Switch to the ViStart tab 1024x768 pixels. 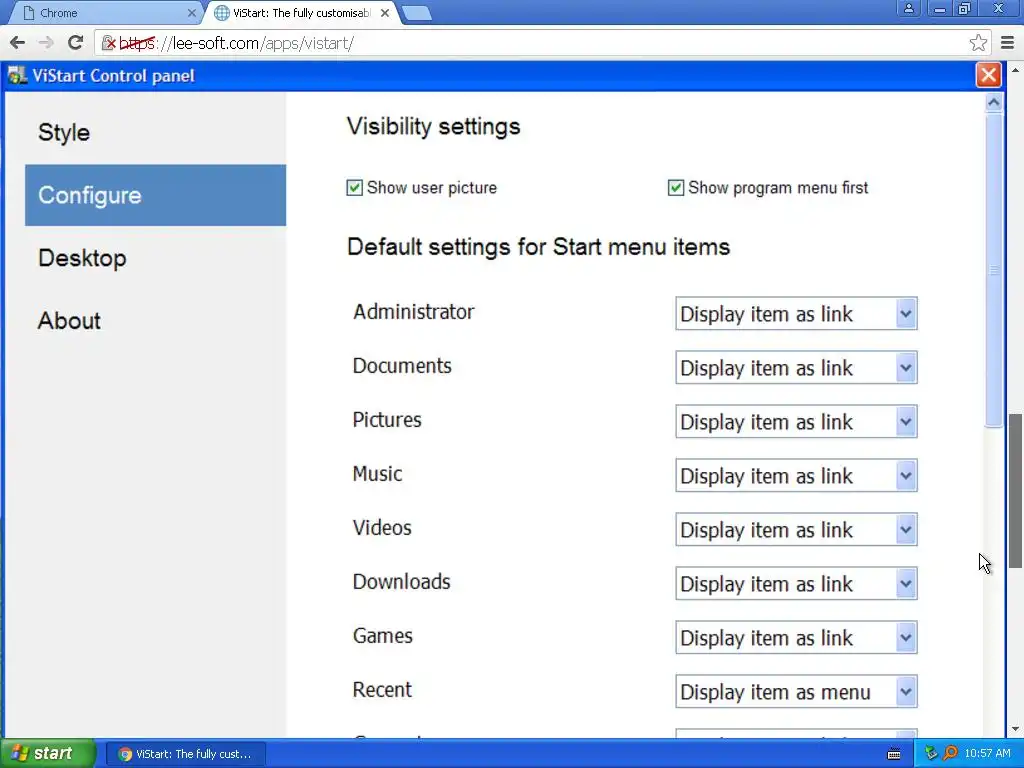click(302, 13)
